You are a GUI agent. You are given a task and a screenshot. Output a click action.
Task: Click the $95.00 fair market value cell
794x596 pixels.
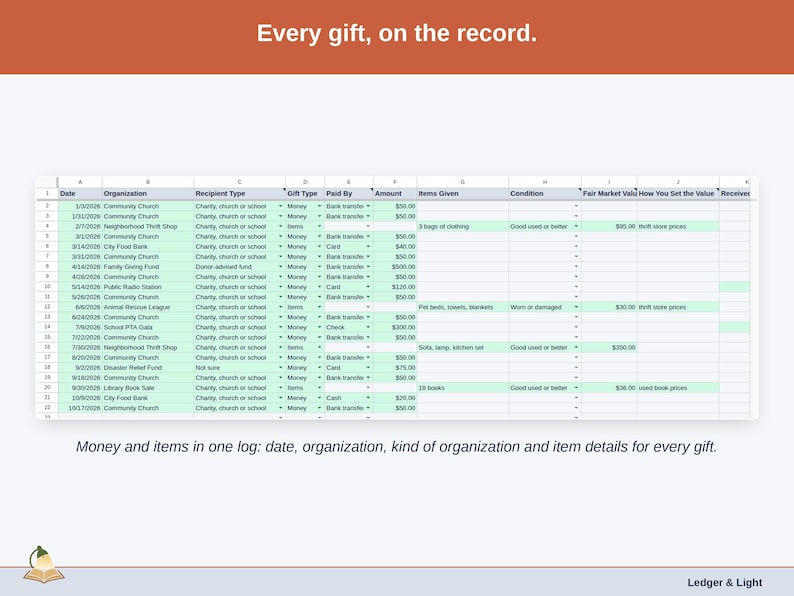coord(609,226)
